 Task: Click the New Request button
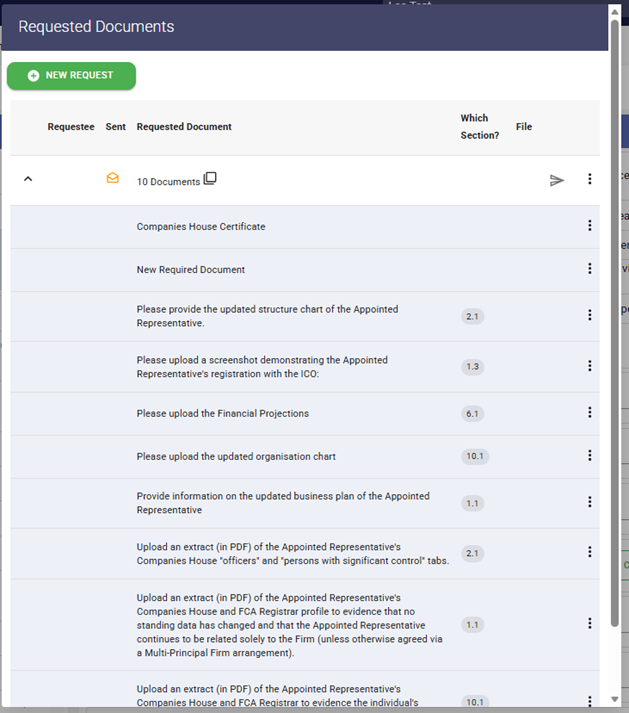pos(71,76)
